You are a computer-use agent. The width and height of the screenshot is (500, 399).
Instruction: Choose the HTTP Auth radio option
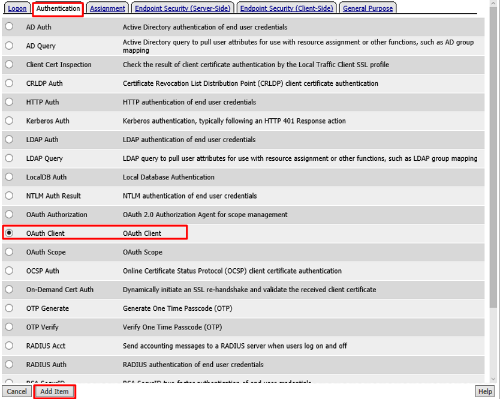(x=9, y=102)
